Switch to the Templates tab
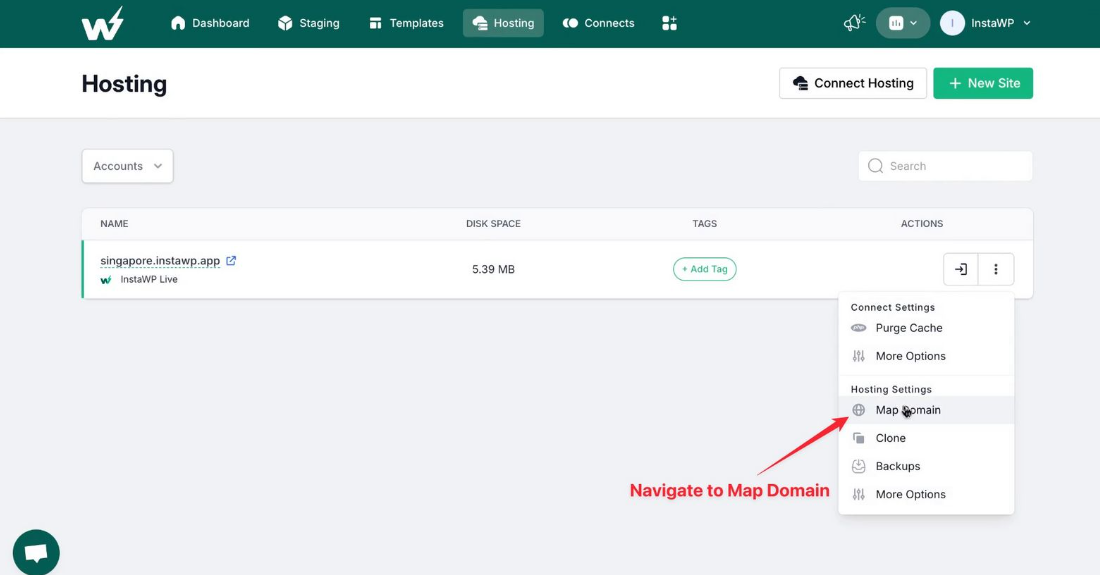The image size is (1100, 575). point(406,23)
